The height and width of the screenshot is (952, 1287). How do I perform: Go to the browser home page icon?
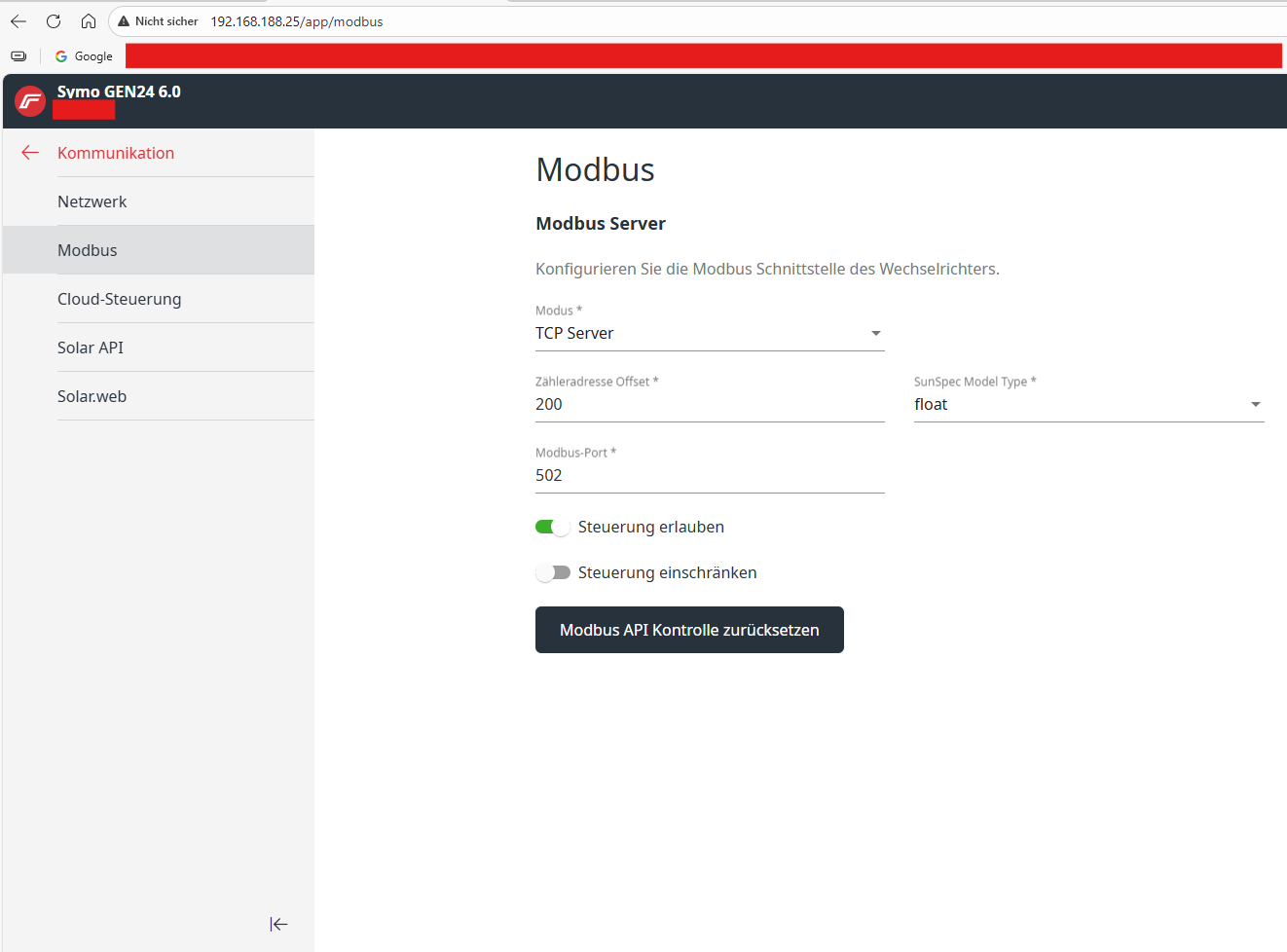[89, 21]
